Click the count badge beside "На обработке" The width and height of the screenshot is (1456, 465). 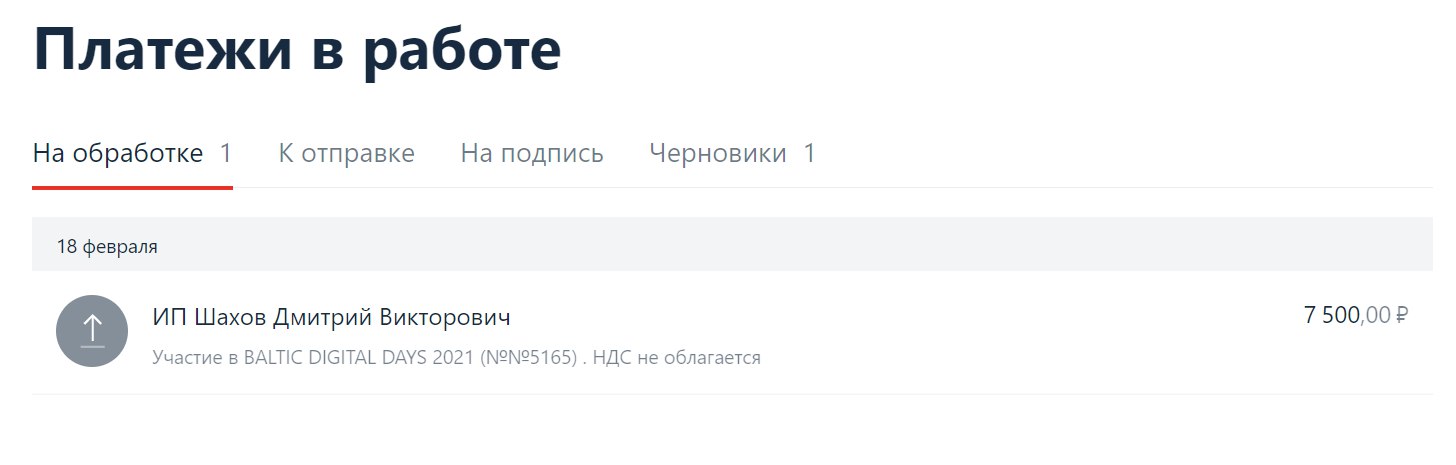(226, 154)
